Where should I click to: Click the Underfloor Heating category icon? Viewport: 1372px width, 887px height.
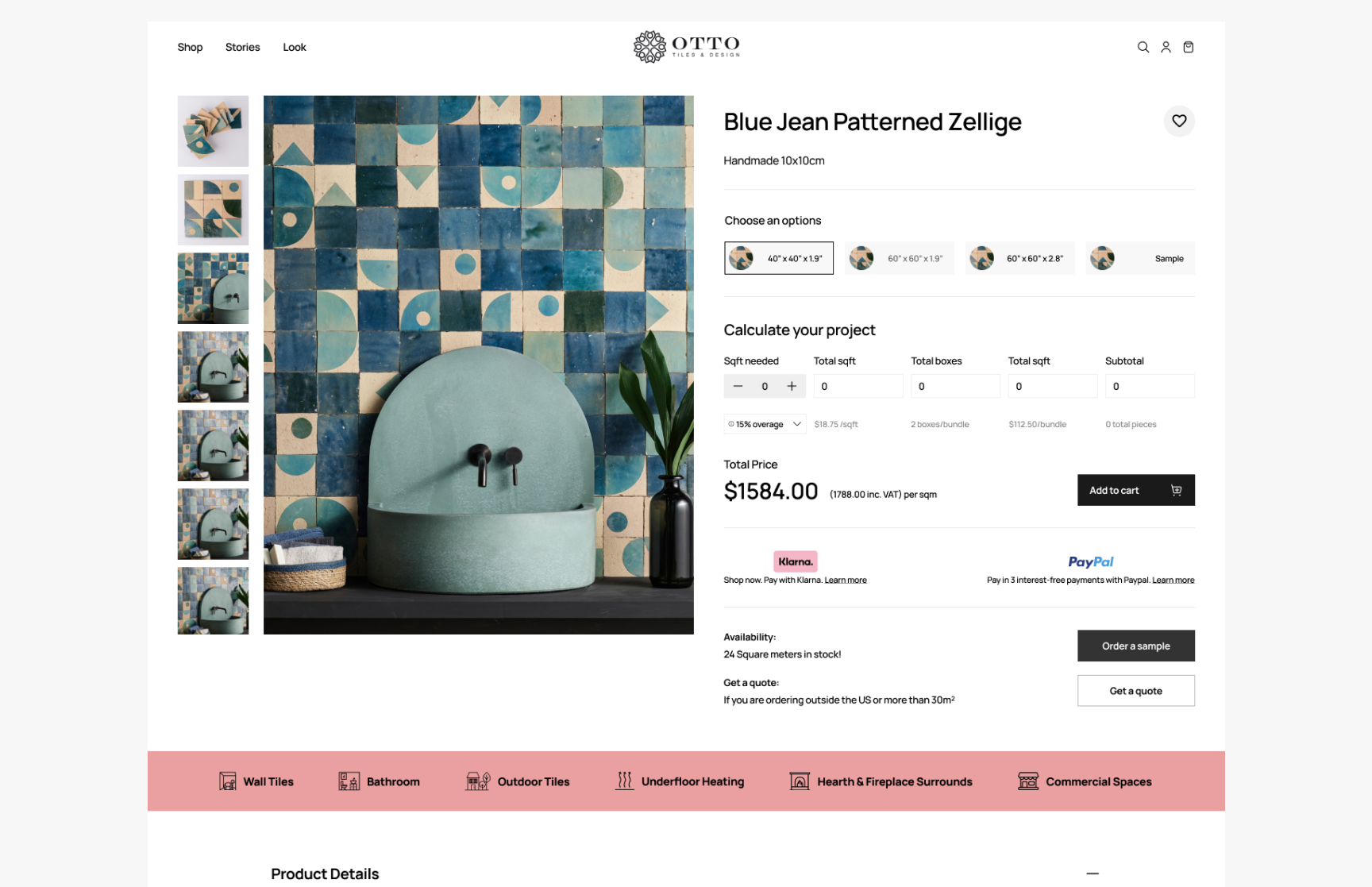tap(625, 781)
